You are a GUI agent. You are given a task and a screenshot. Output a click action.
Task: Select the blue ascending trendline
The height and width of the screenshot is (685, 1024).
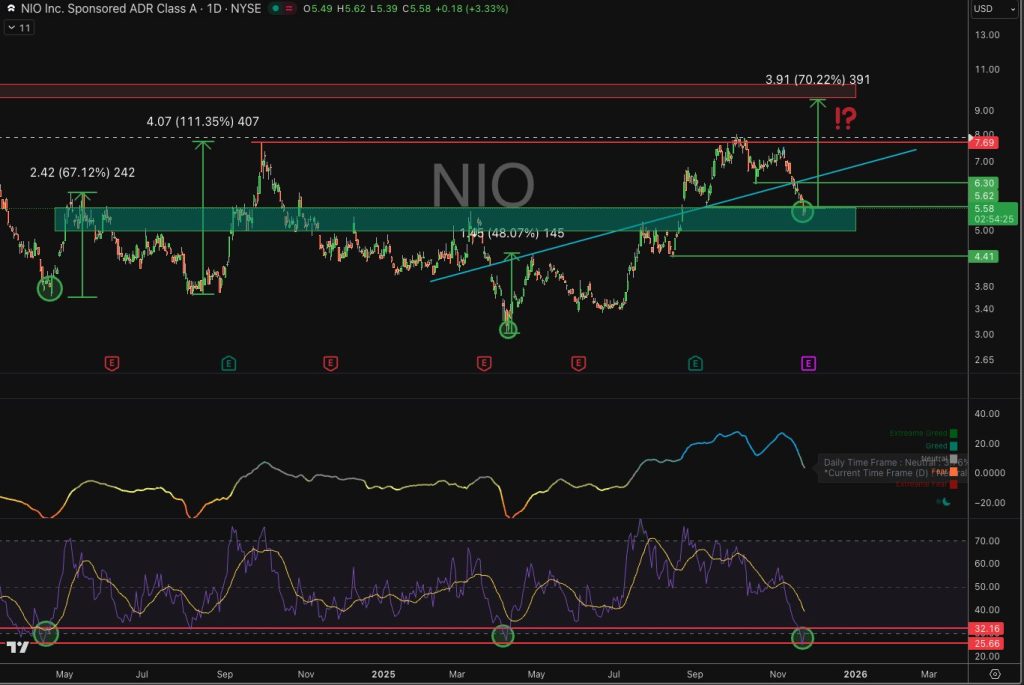coord(600,218)
